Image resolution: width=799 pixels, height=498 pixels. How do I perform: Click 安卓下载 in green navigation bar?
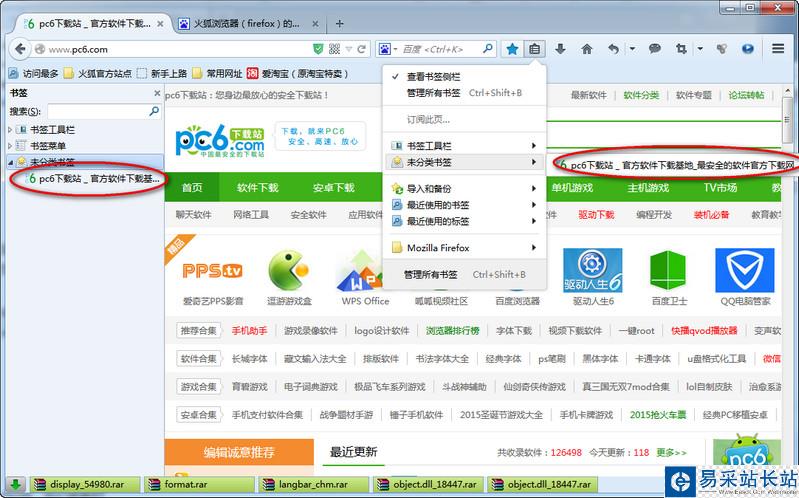333,188
